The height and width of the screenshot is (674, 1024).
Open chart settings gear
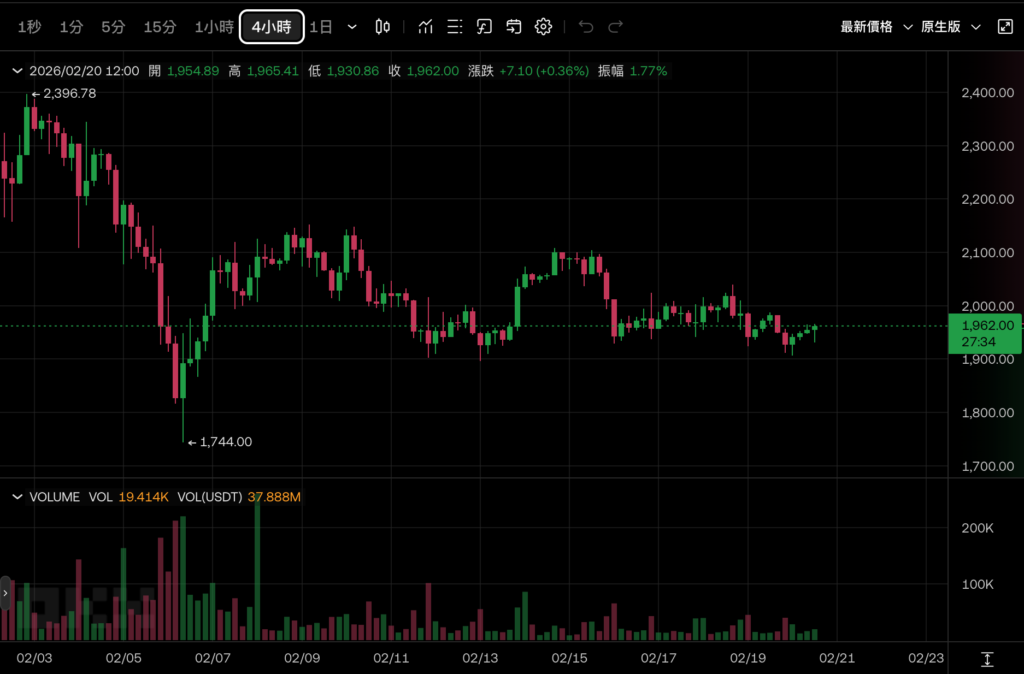543,27
